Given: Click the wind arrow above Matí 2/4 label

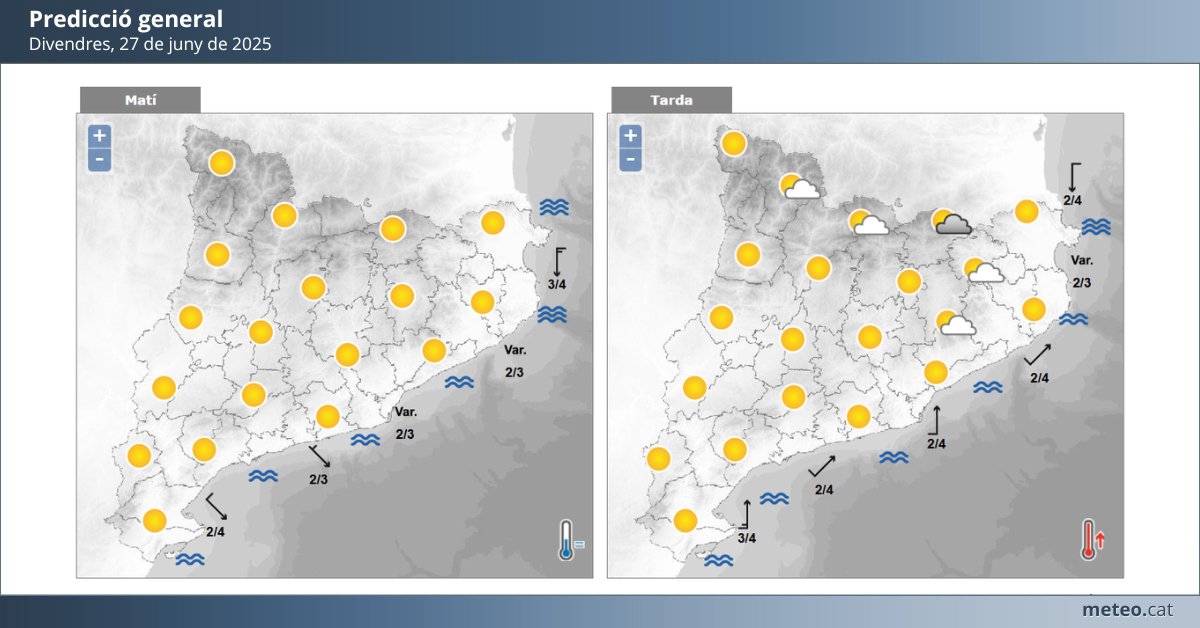Looking at the screenshot, I should pyautogui.click(x=216, y=508).
